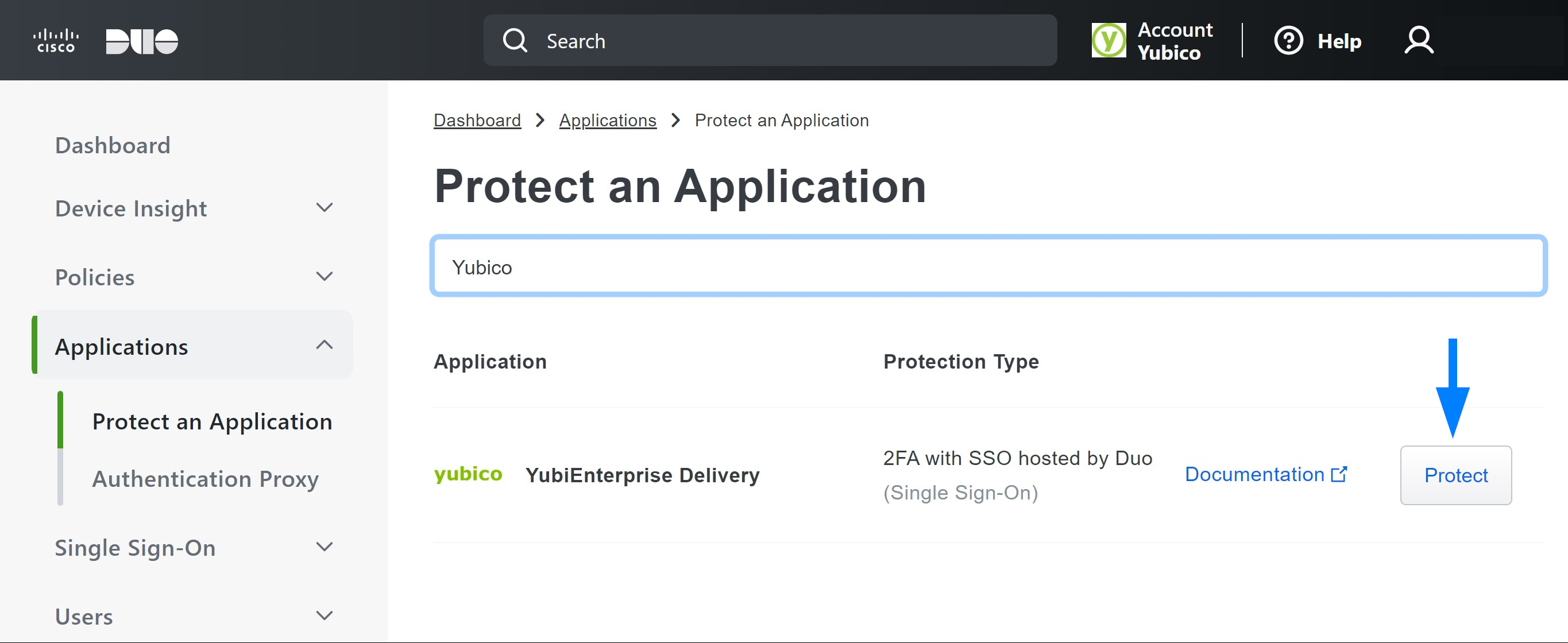Go to Dashboard breadcrumb link

(477, 121)
